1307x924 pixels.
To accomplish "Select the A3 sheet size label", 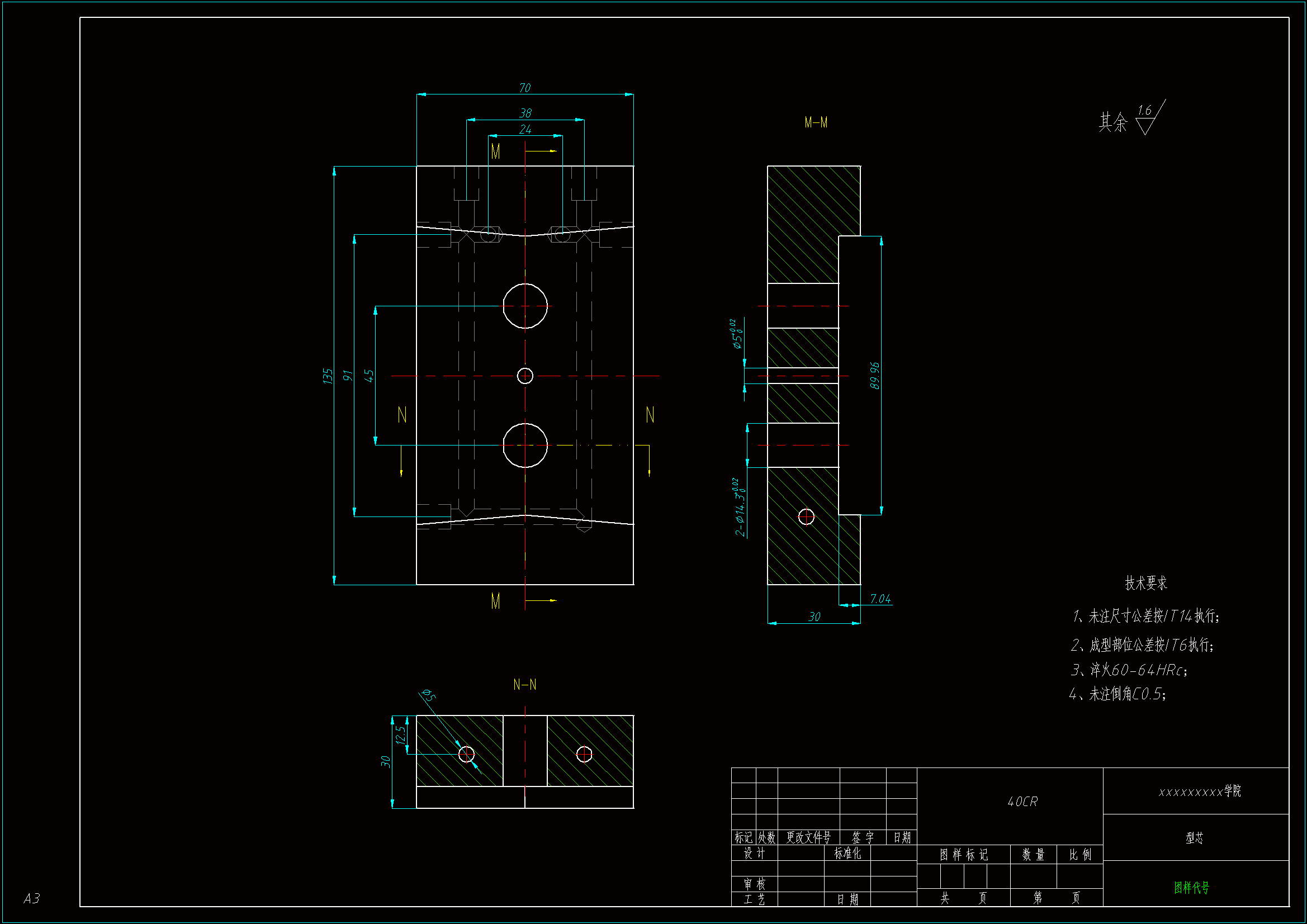I will point(32,898).
